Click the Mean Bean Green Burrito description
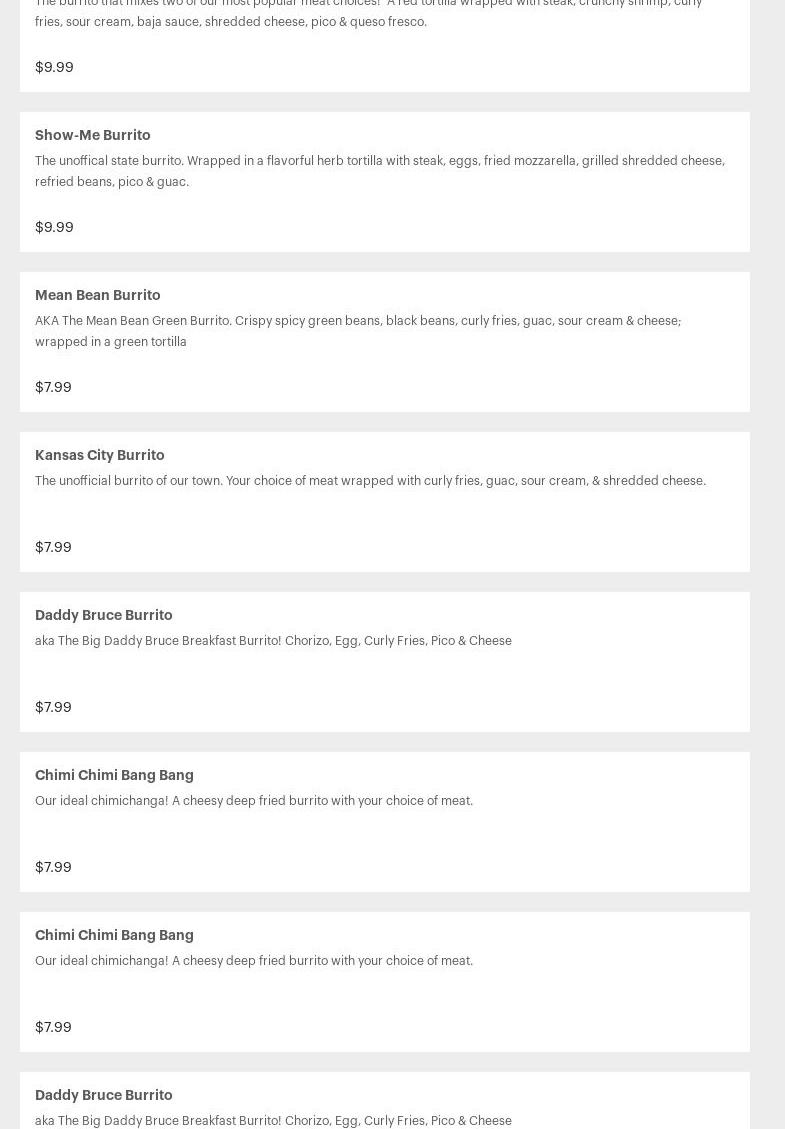This screenshot has height=1129, width=785. click(x=358, y=331)
